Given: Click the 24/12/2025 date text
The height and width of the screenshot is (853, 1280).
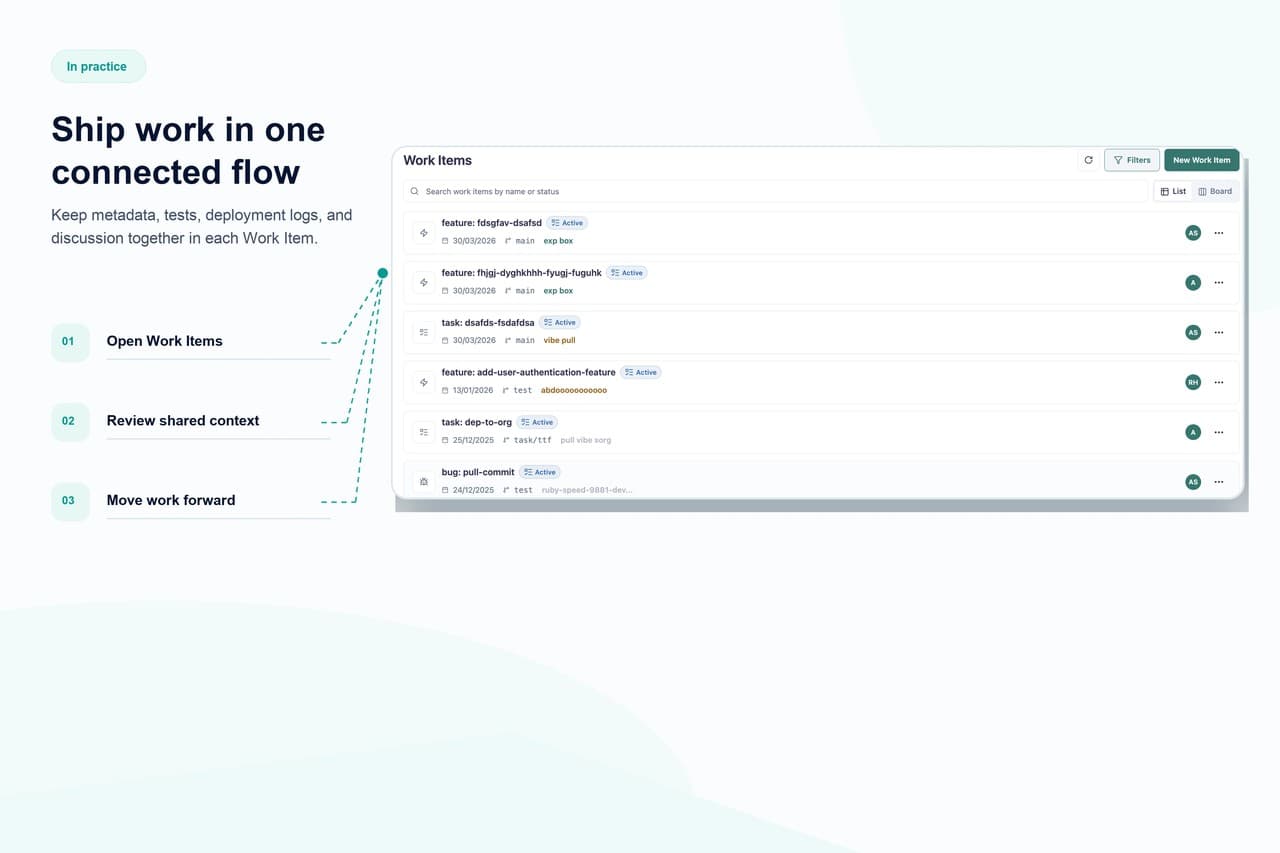Looking at the screenshot, I should pos(473,490).
